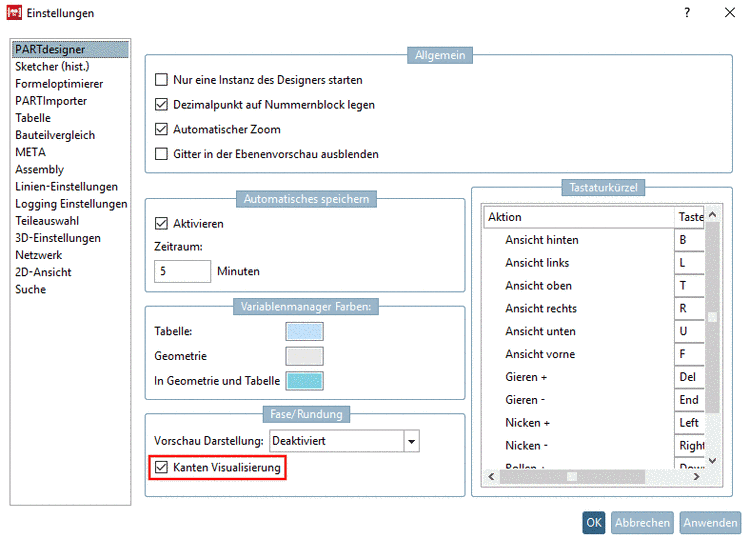This screenshot has height=539, width=750.
Task: Click left arrow of horizontal scrollbar
Action: 491,476
